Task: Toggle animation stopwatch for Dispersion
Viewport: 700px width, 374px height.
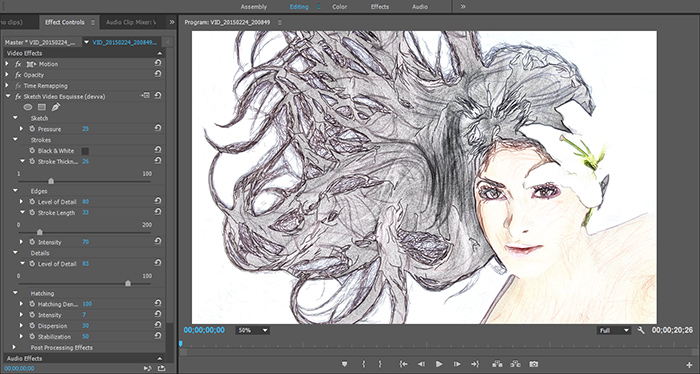Action: [x=32, y=325]
